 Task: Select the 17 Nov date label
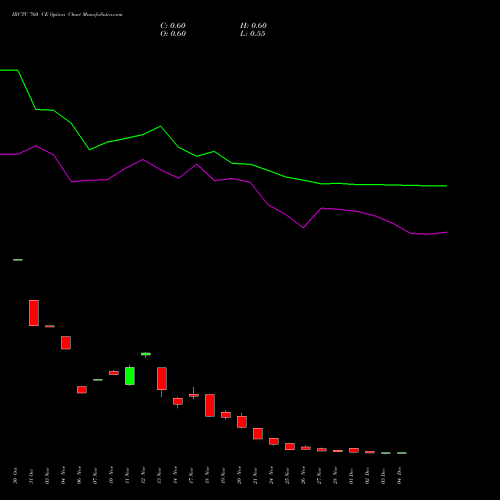[x=191, y=476]
